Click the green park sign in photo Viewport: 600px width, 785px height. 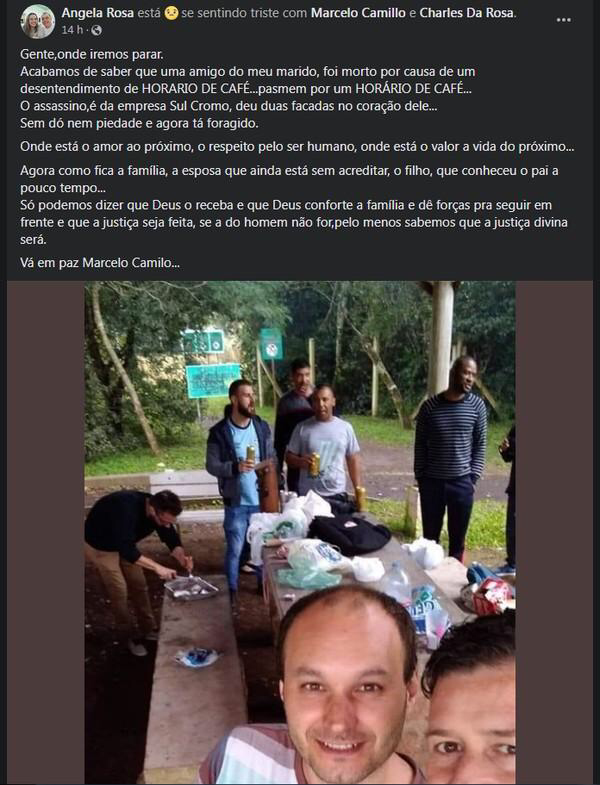pos(213,381)
